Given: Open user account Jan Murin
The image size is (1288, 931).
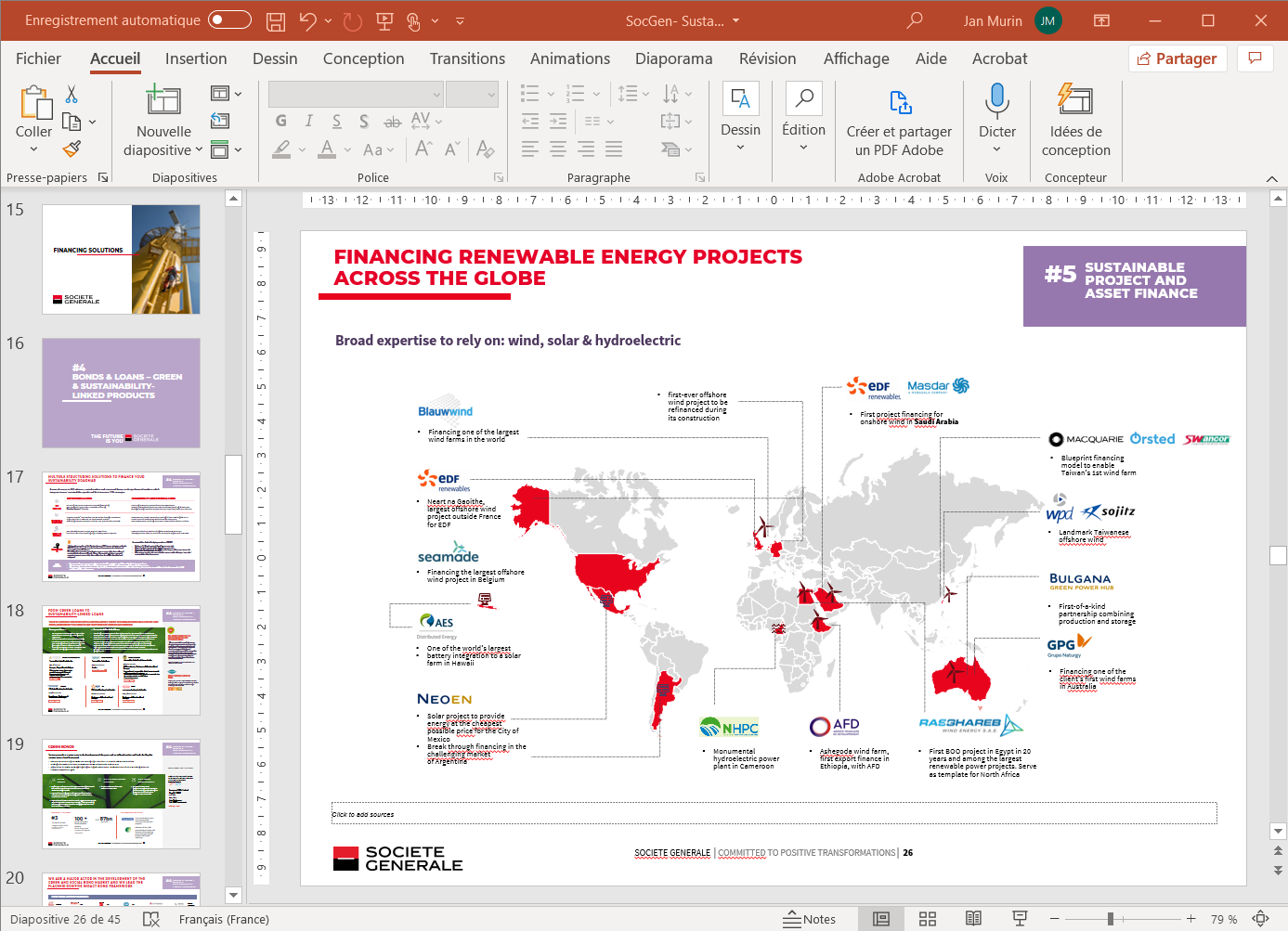Looking at the screenshot, I should [1012, 20].
